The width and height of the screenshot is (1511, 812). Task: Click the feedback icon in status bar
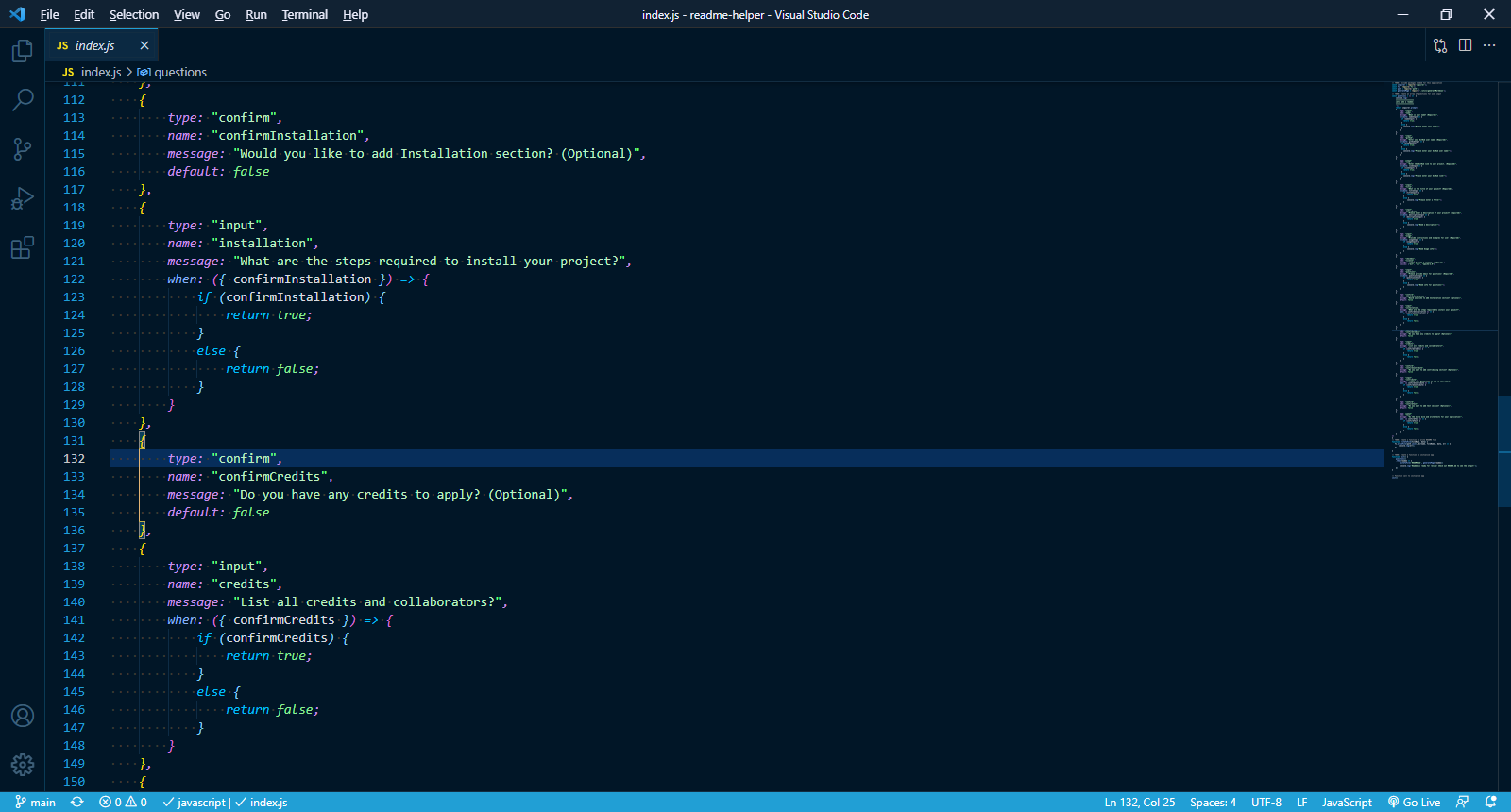pos(1462,802)
